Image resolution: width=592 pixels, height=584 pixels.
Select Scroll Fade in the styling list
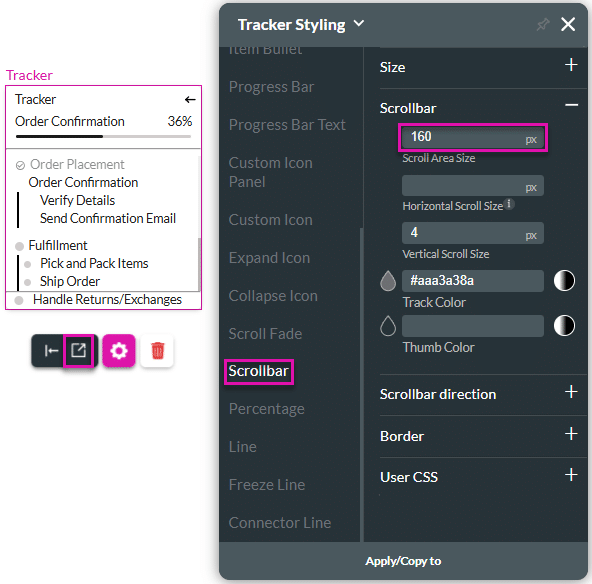(265, 334)
